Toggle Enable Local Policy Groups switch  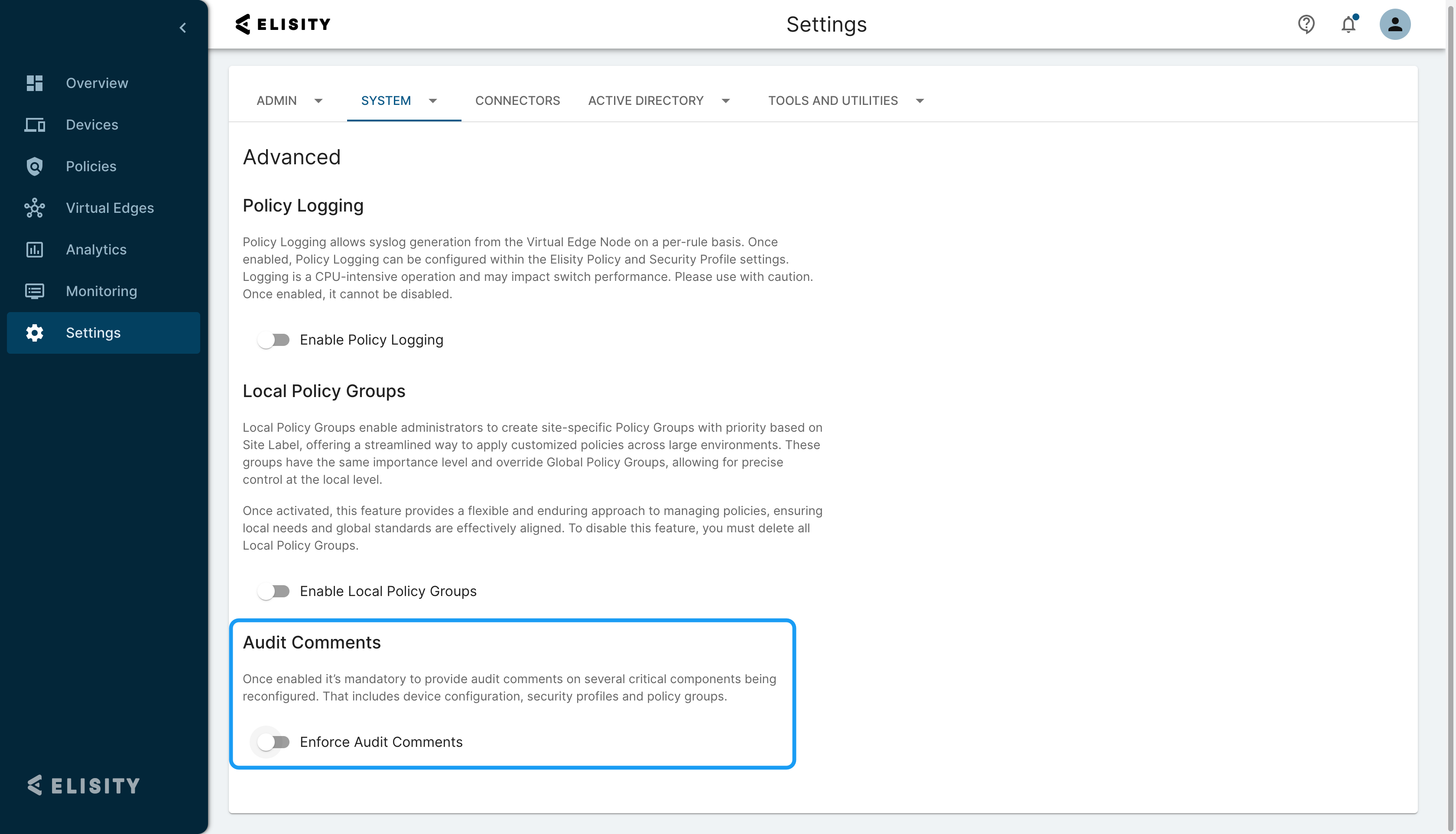pyautogui.click(x=274, y=591)
